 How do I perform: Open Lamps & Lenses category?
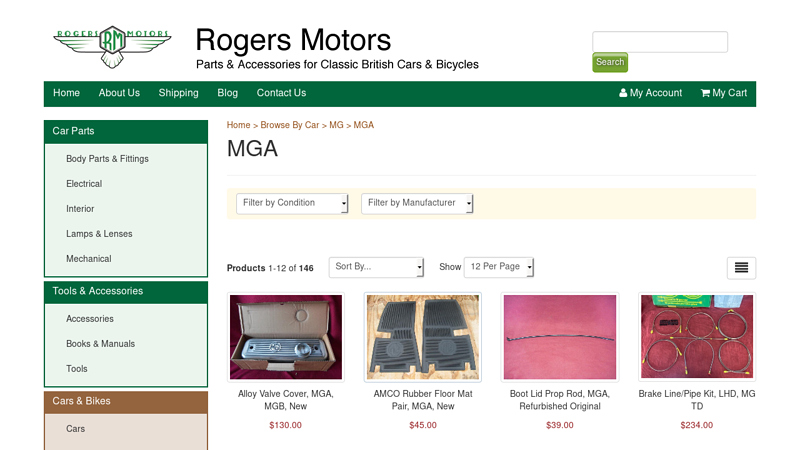99,234
